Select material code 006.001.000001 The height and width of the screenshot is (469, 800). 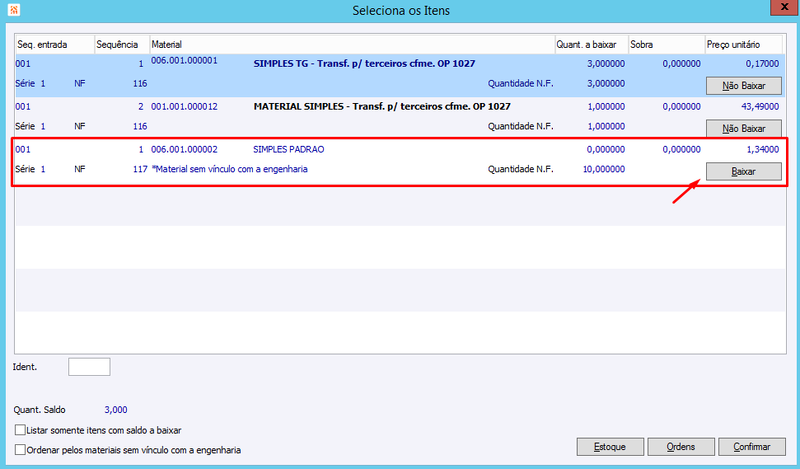[x=184, y=61]
